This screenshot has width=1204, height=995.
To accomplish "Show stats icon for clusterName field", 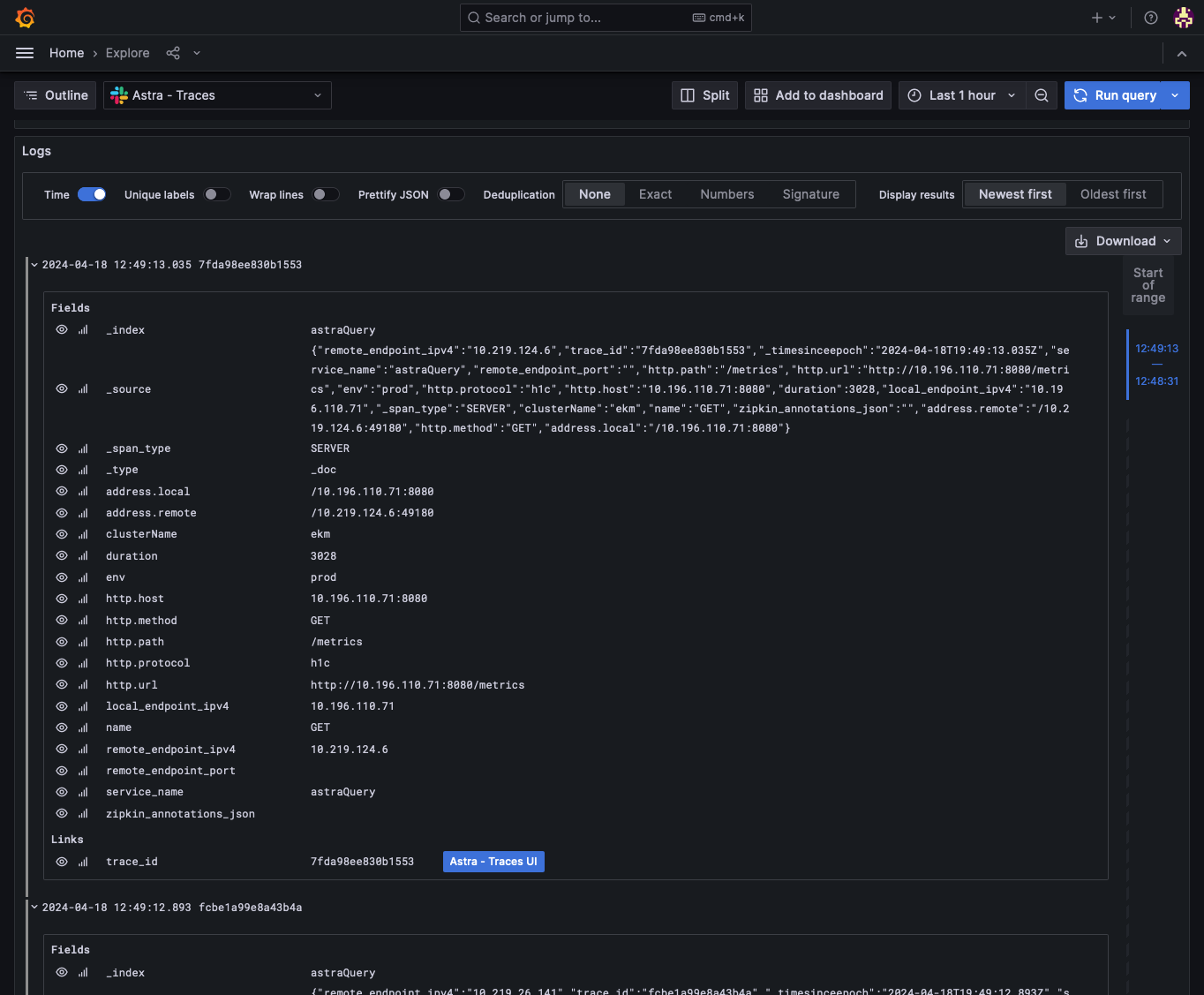I will pos(83,534).
